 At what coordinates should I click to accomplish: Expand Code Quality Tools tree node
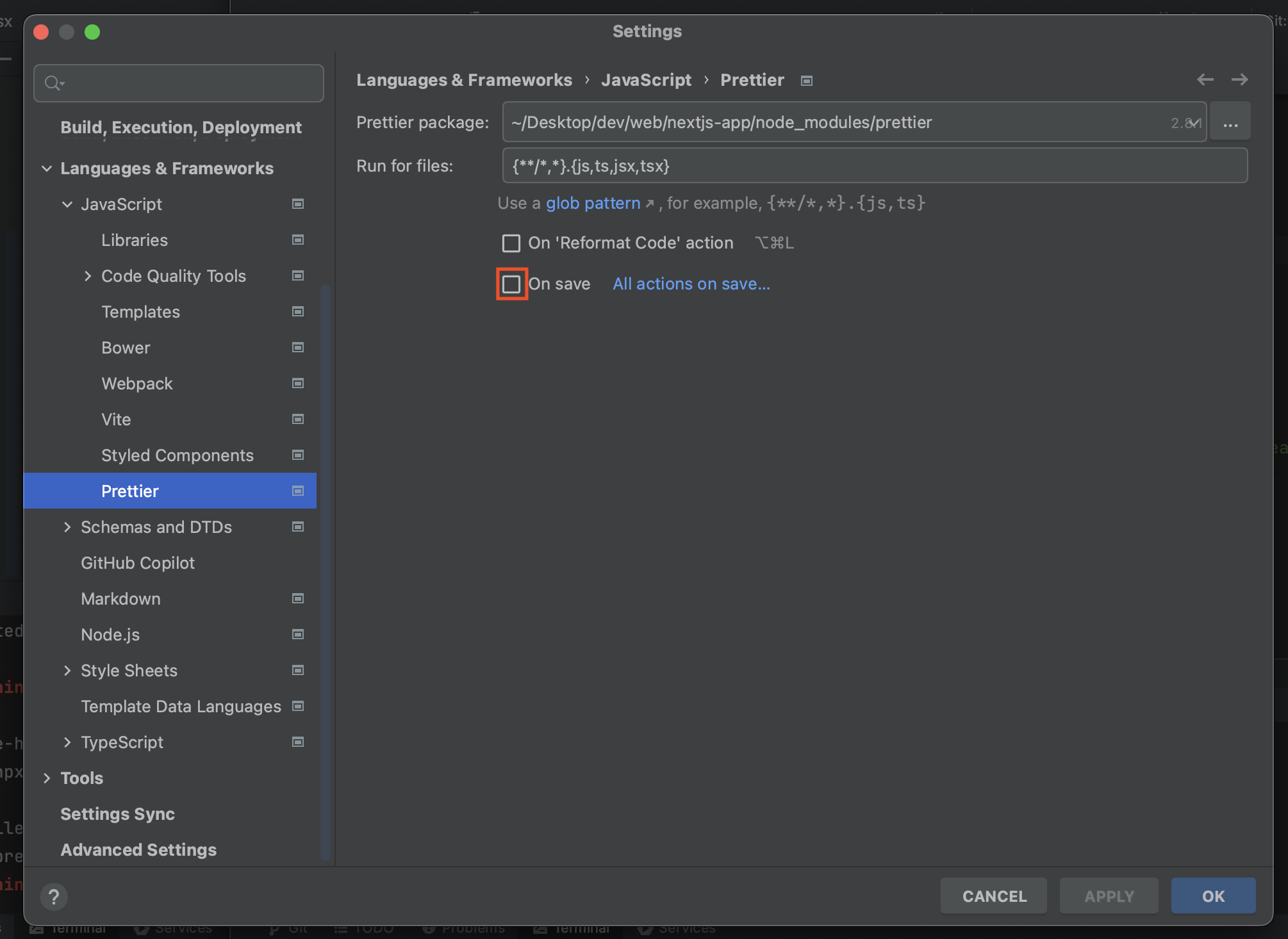(88, 276)
